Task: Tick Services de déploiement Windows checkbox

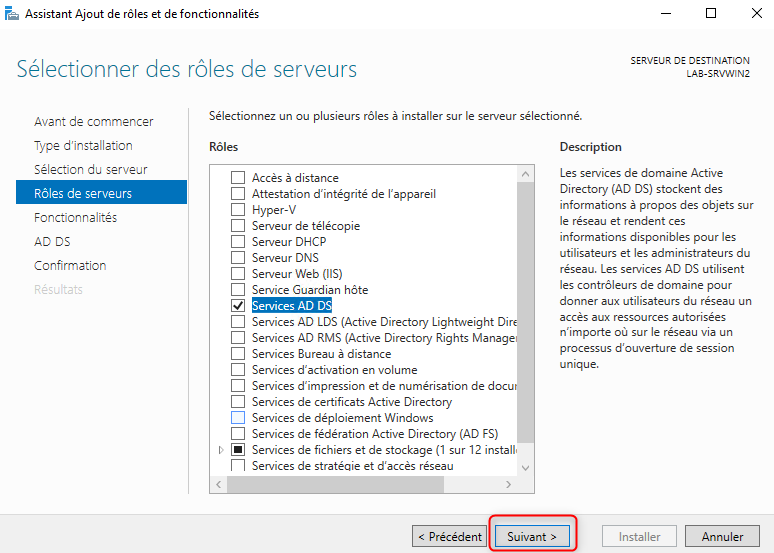Action: pos(238,418)
